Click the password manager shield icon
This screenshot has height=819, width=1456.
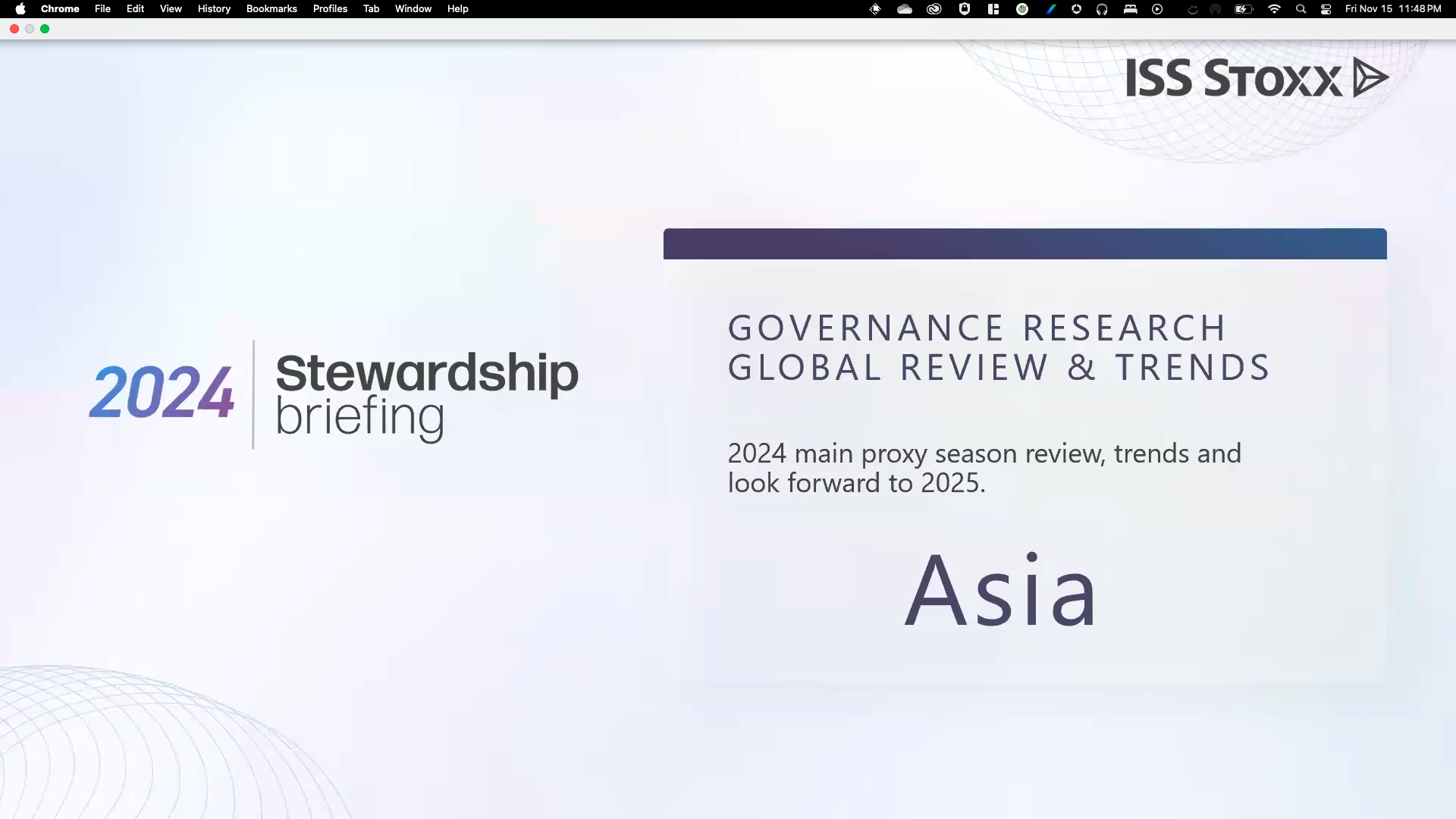964,9
